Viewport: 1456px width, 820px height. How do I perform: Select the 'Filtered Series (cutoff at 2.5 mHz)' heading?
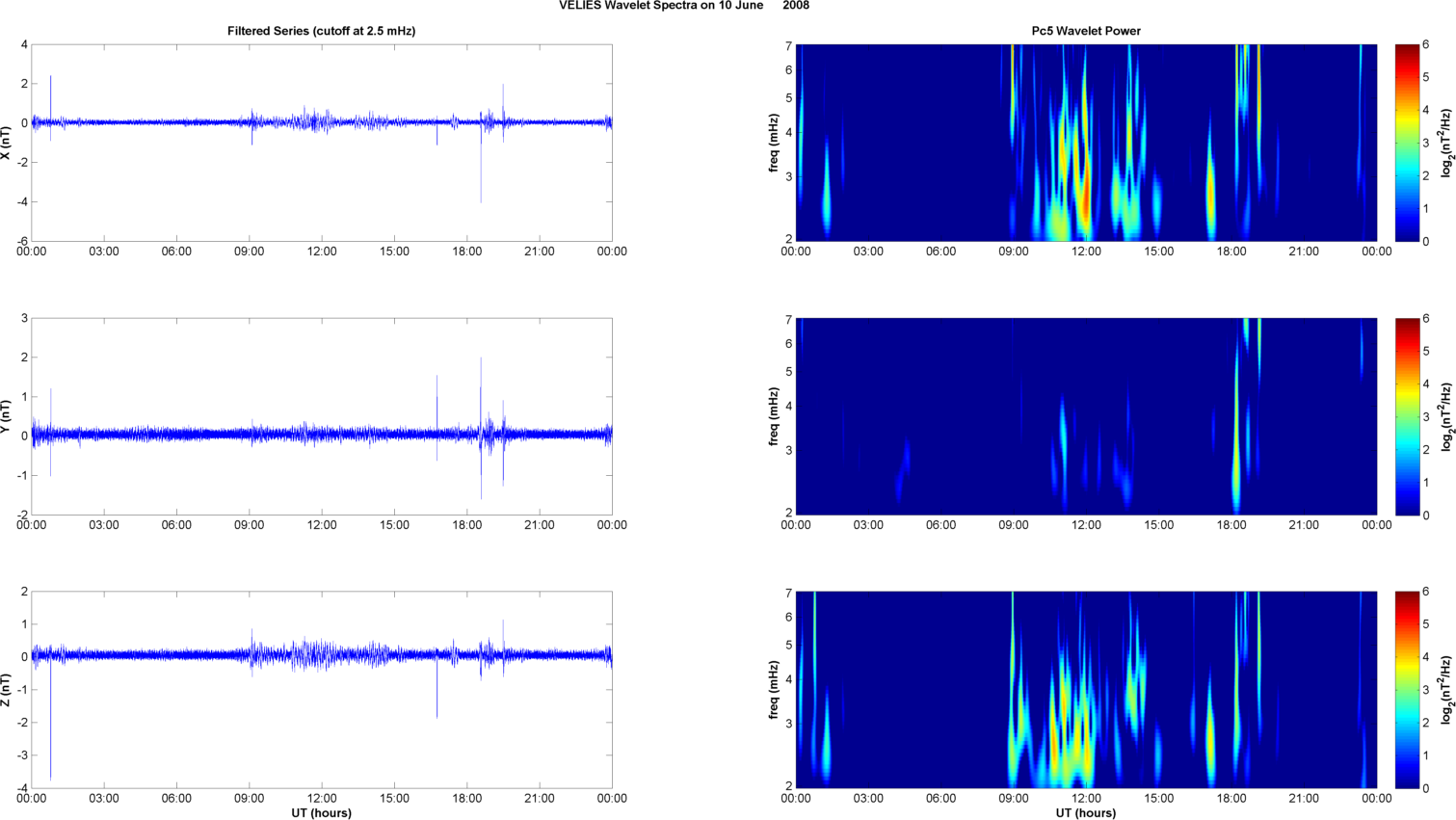tap(322, 31)
